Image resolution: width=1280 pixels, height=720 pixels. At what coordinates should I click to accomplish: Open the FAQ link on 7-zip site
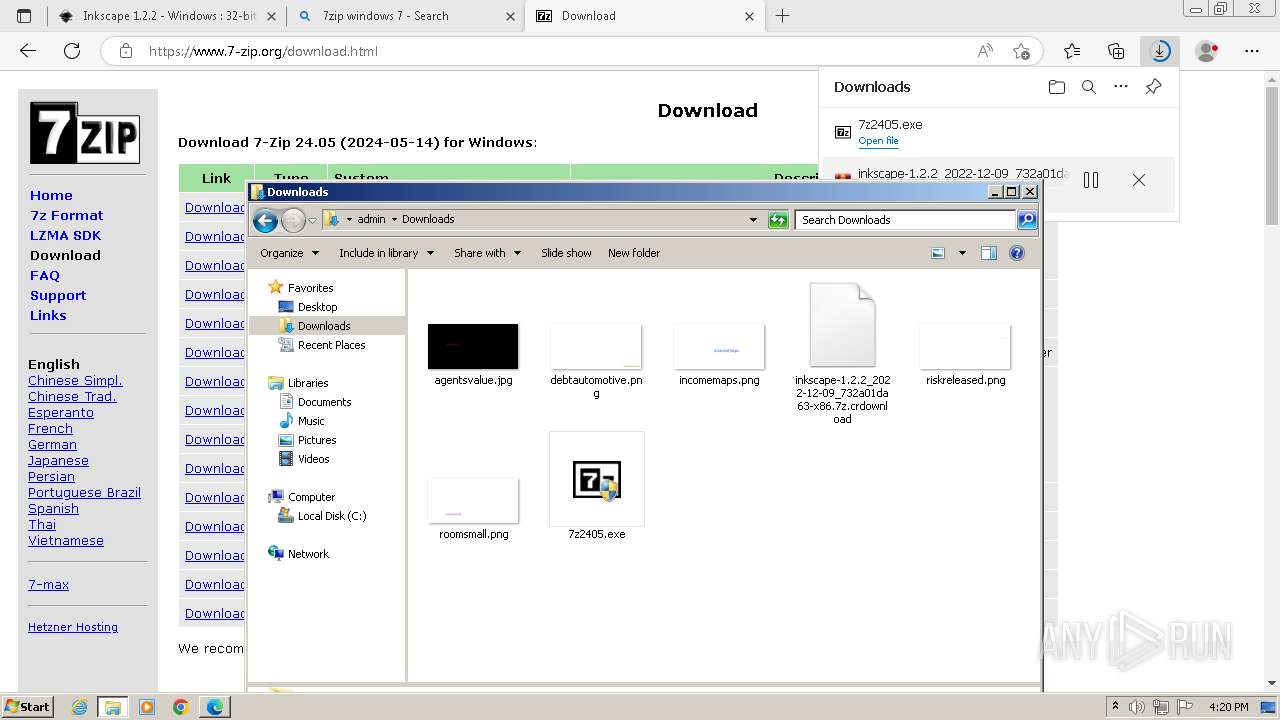click(45, 275)
